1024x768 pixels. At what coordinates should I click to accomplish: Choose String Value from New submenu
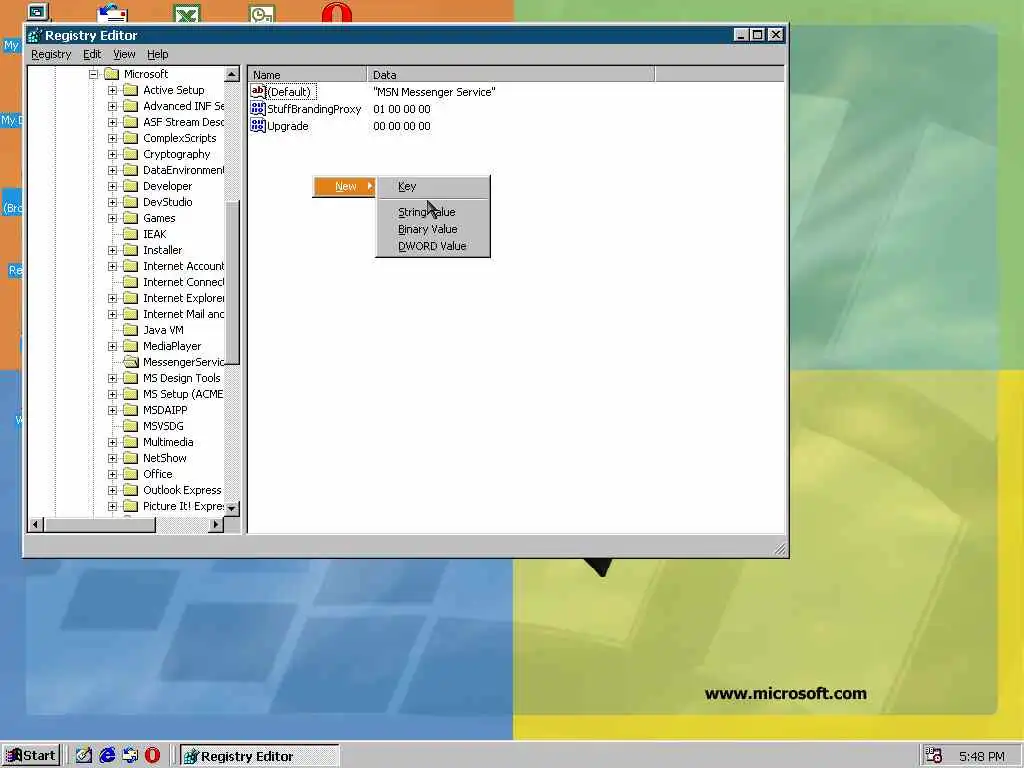point(433,212)
